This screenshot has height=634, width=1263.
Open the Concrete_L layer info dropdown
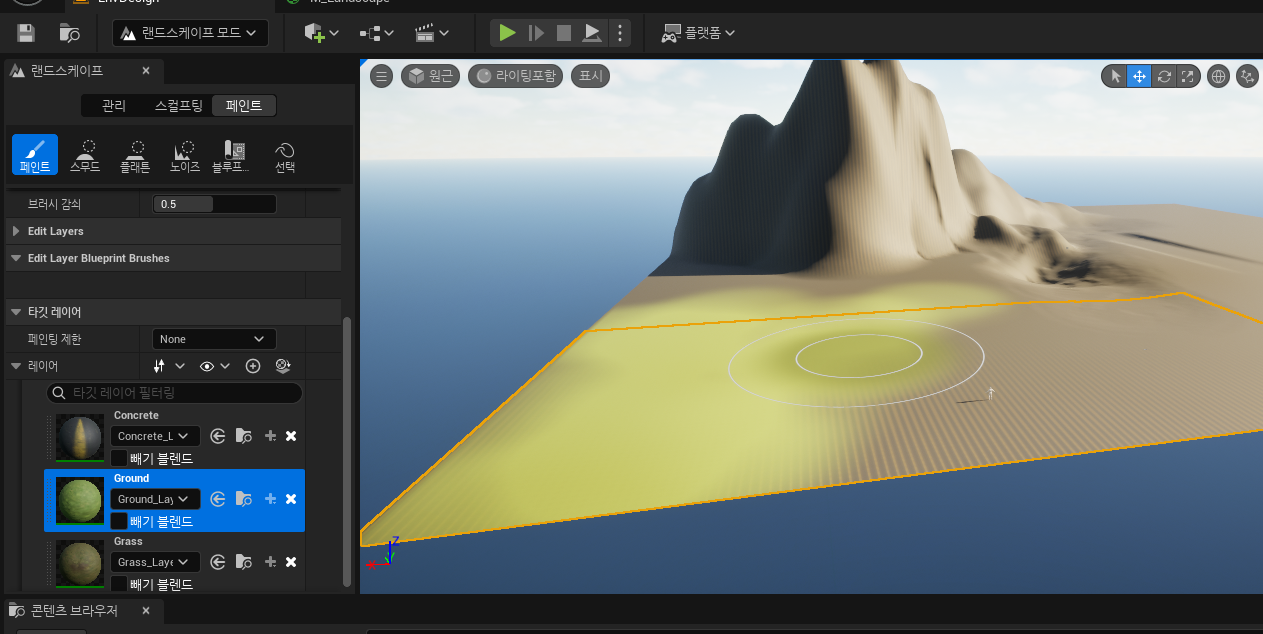point(155,436)
